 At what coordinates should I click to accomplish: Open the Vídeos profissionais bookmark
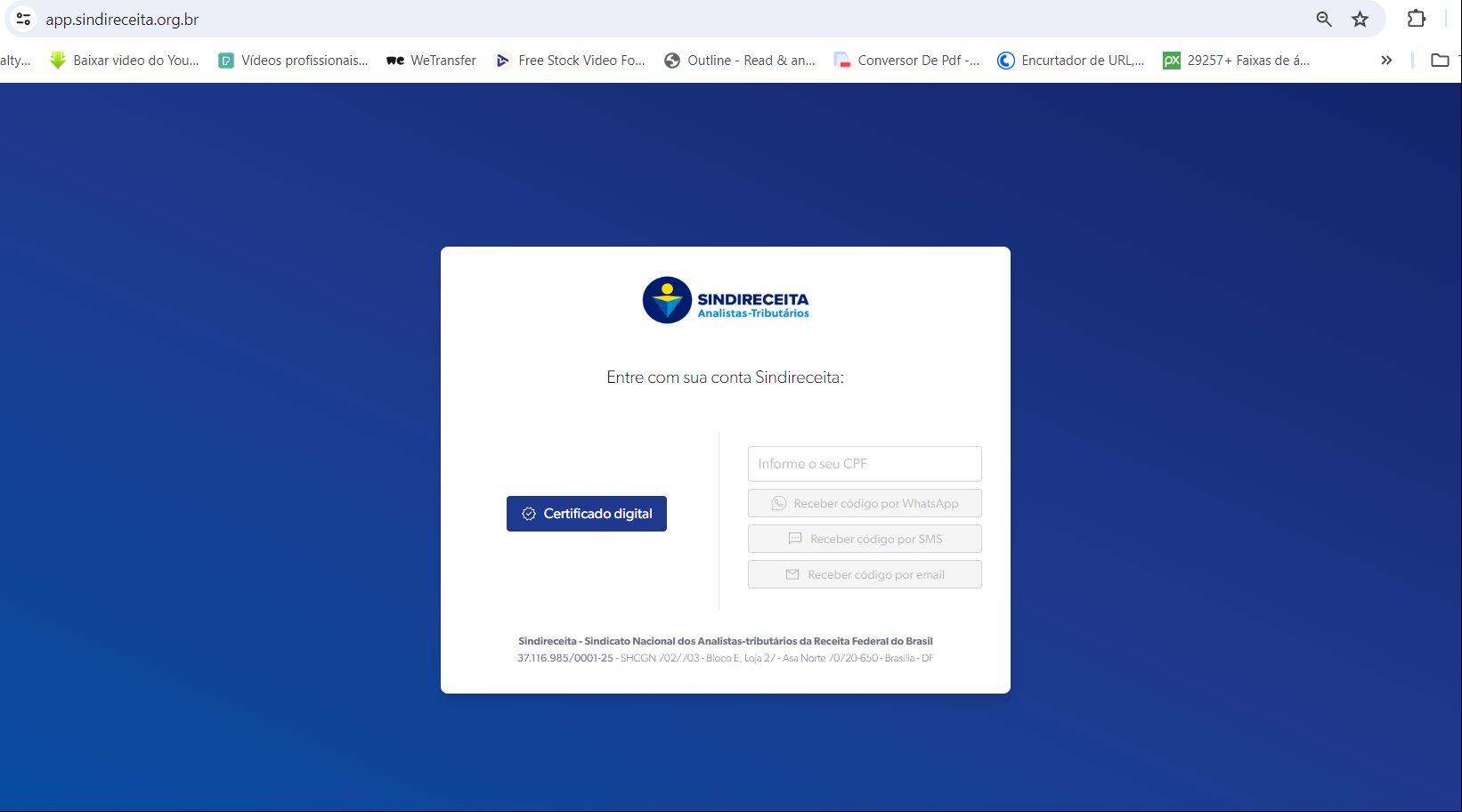tap(293, 61)
